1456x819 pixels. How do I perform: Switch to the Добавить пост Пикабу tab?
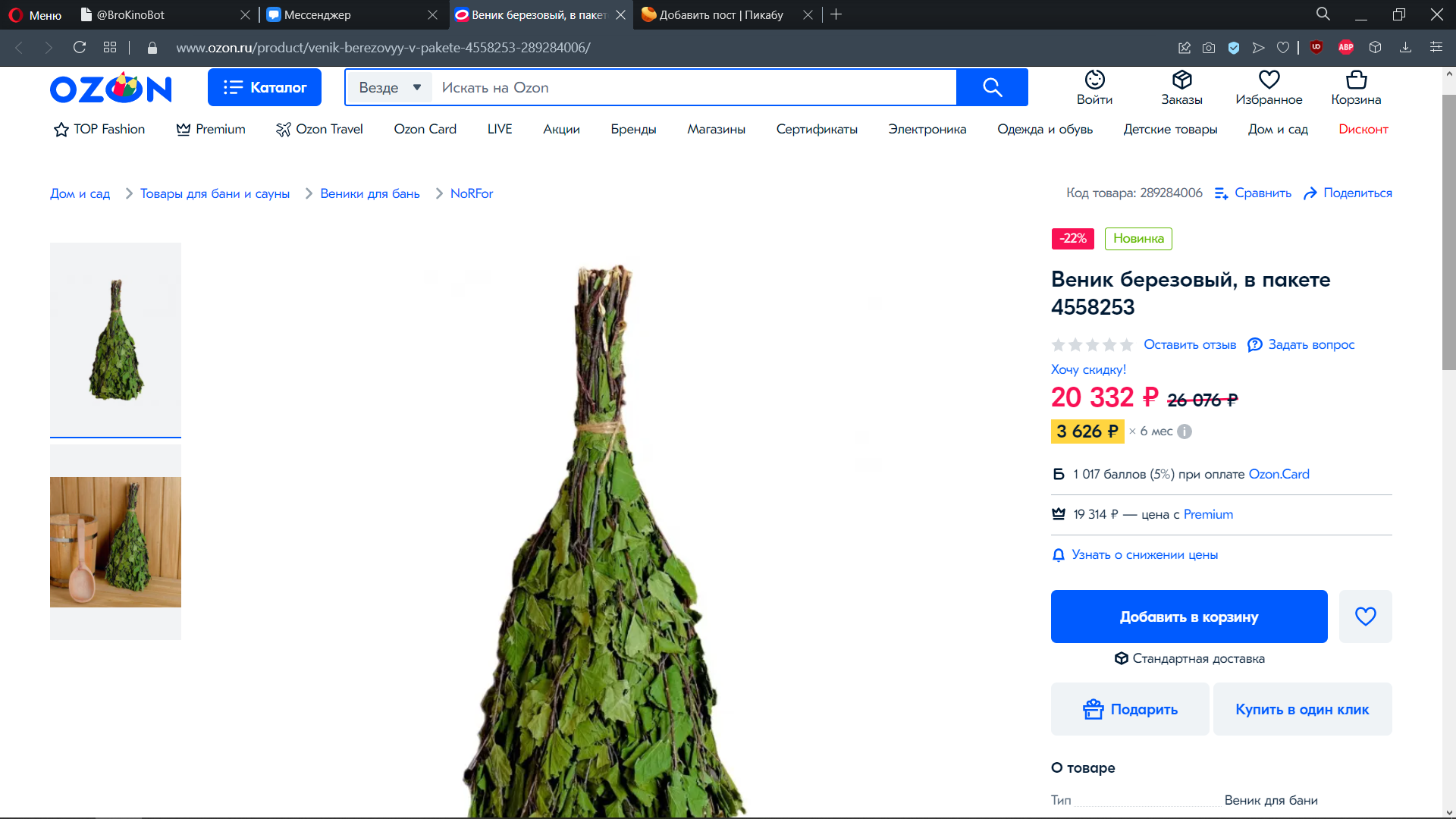pyautogui.click(x=720, y=14)
